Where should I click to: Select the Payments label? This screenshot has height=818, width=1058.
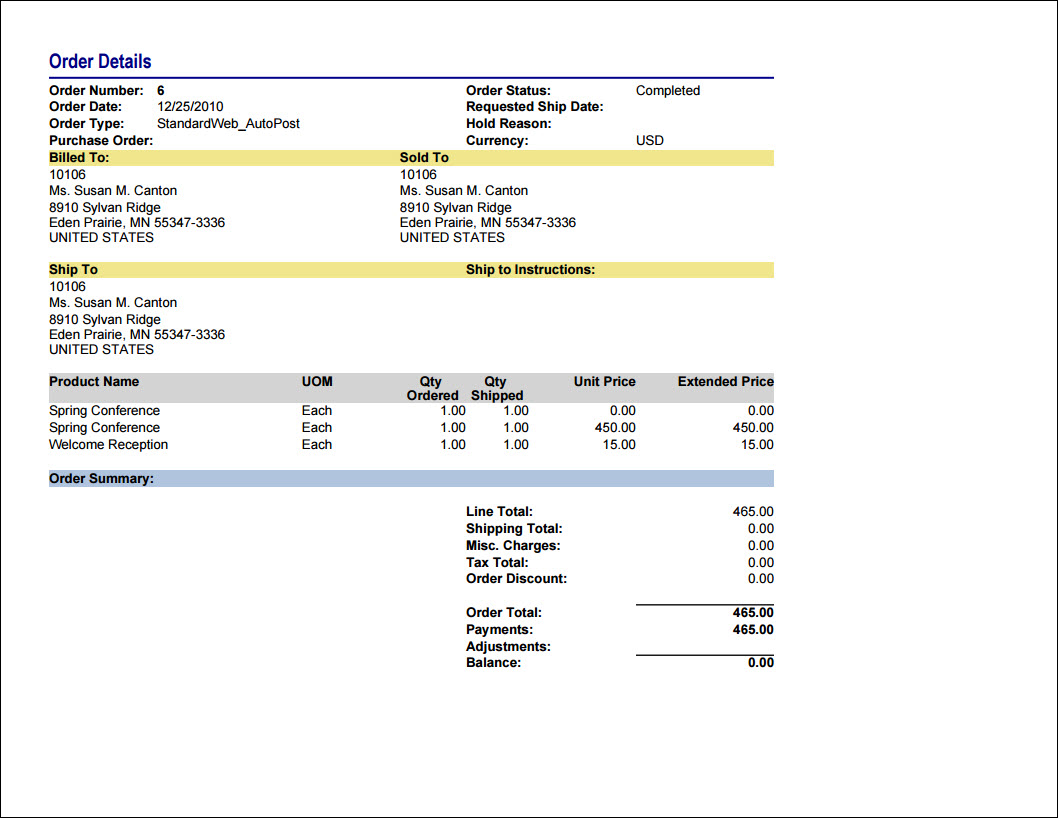[499, 630]
